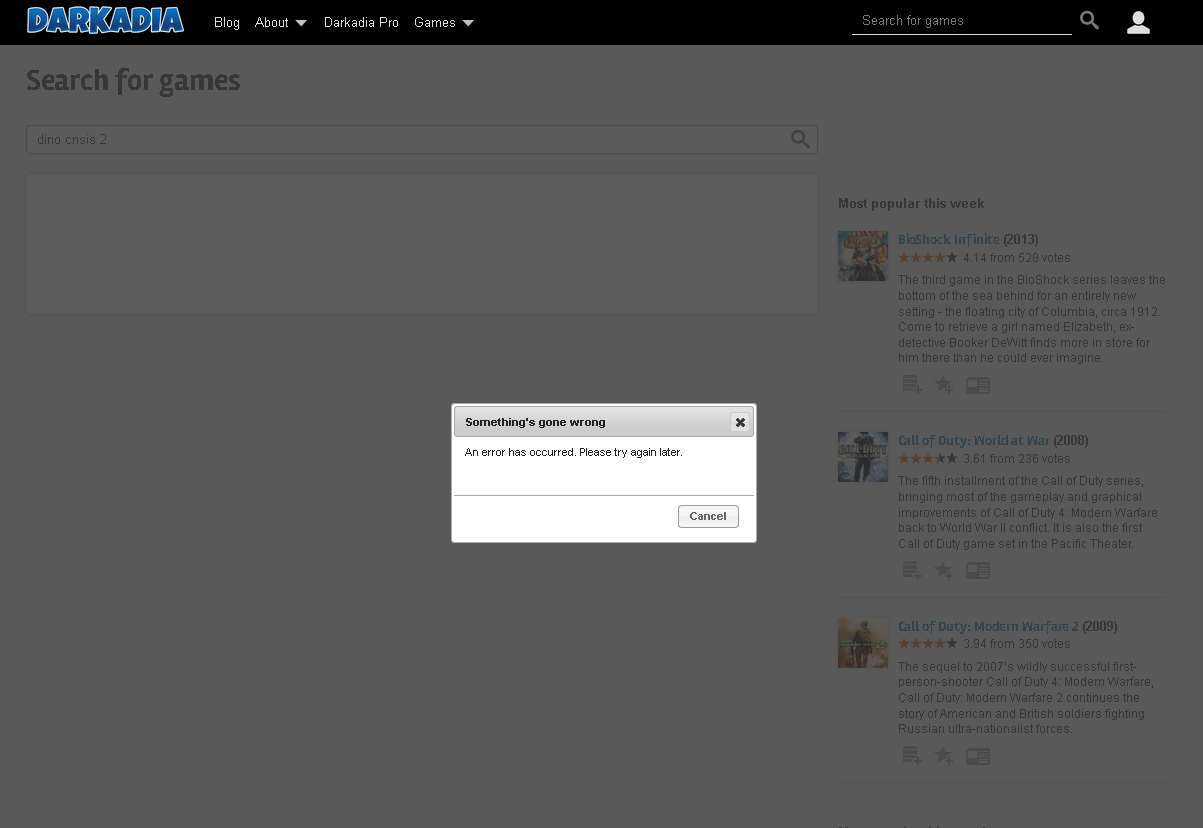Open the BioShock Infinite link
The width and height of the screenshot is (1203, 828).
[x=949, y=239]
